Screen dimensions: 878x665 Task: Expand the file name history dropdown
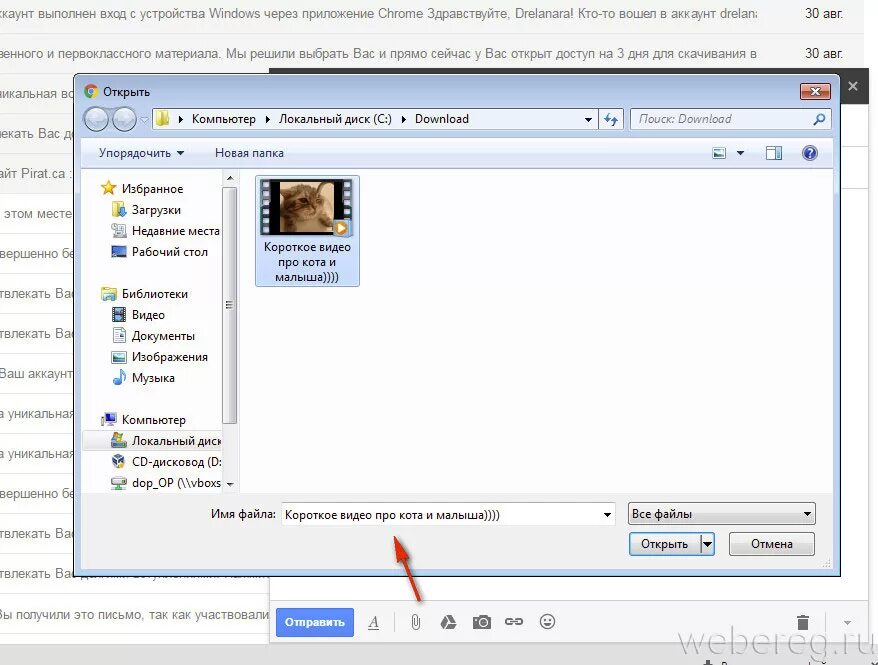tap(607, 514)
